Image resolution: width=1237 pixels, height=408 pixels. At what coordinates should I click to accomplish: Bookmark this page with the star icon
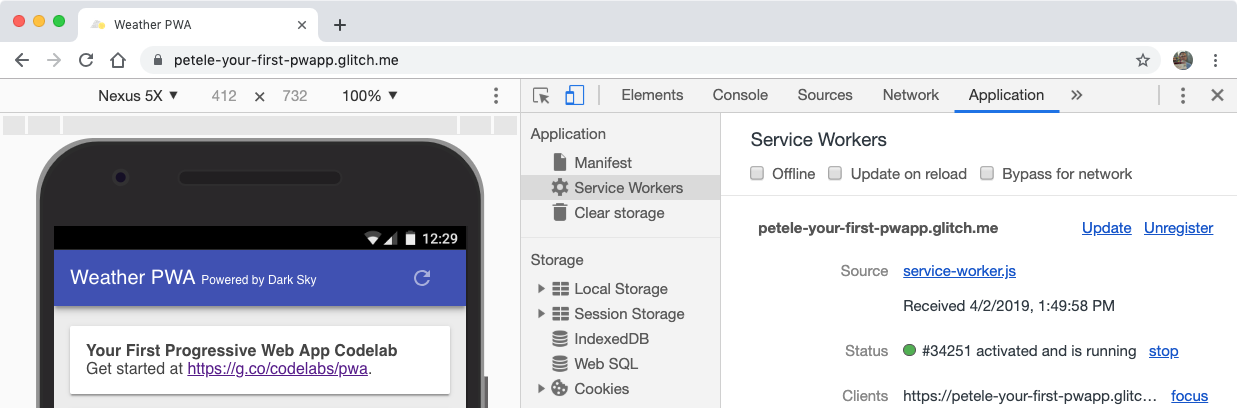(1143, 60)
